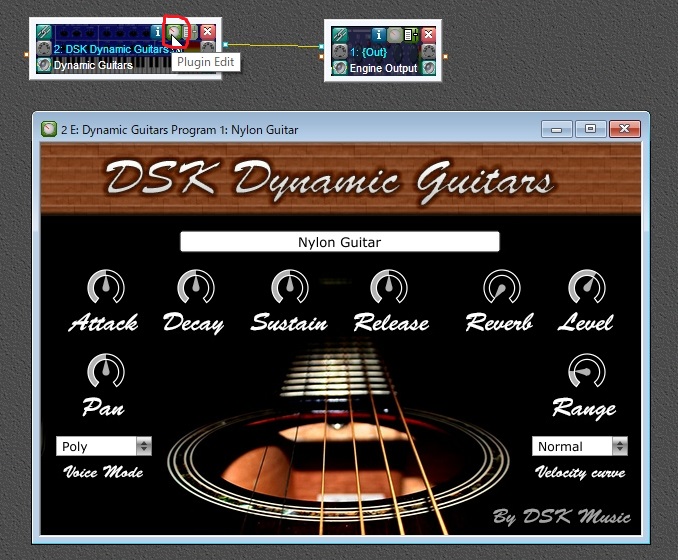Screen dimensions: 678x560
Task: Click the Sustain knob
Action: [x=290, y=287]
